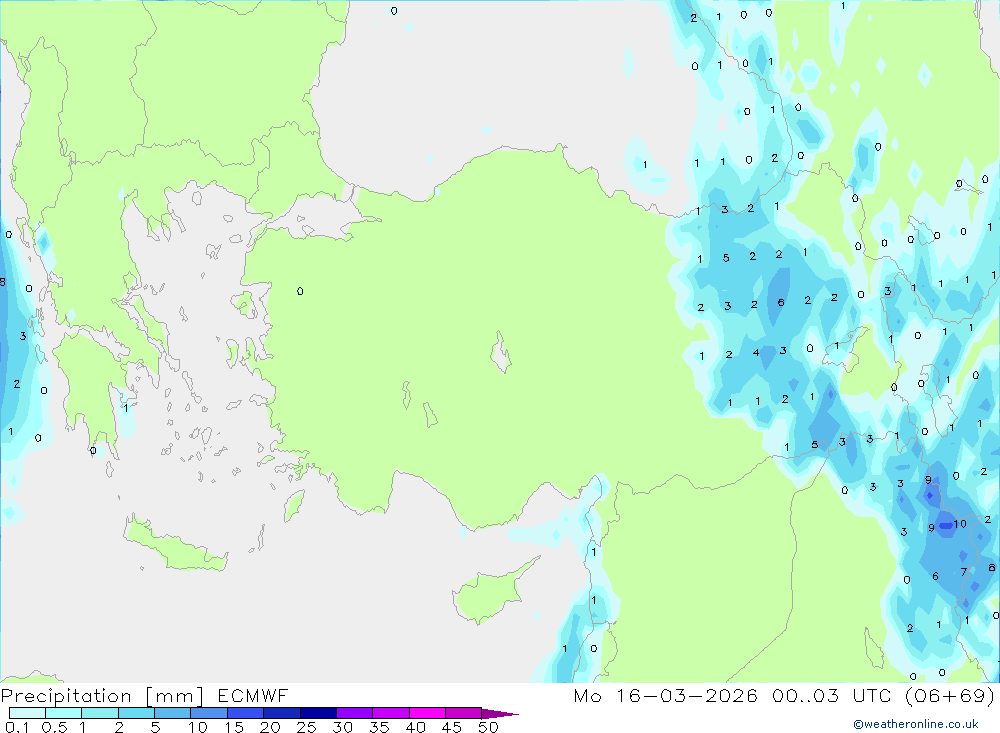Click the '0.5' legend scale label
The image size is (1000, 733).
click(x=55, y=727)
